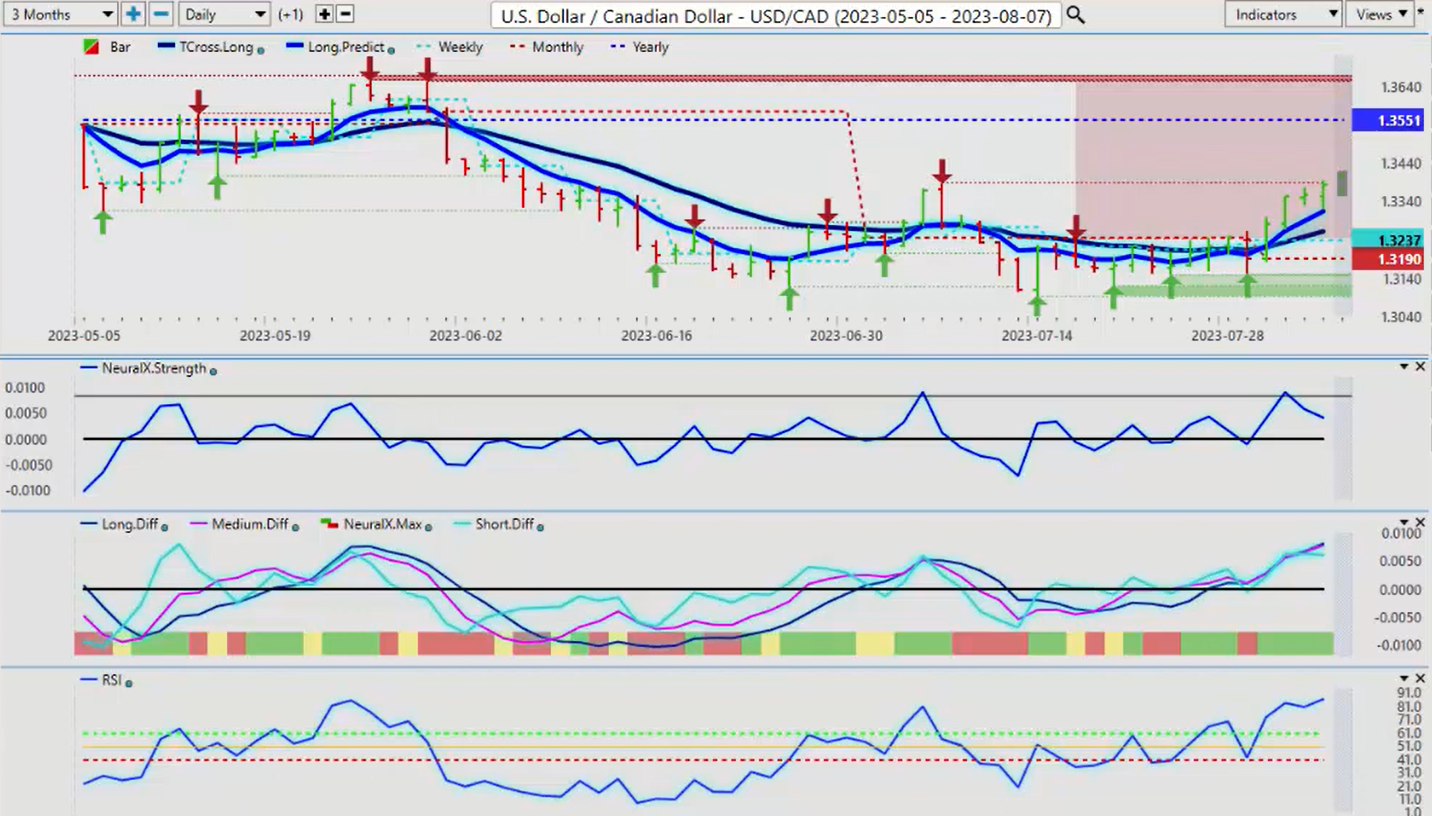
Task: Click the Medium.Diff legend label
Action: pos(250,524)
